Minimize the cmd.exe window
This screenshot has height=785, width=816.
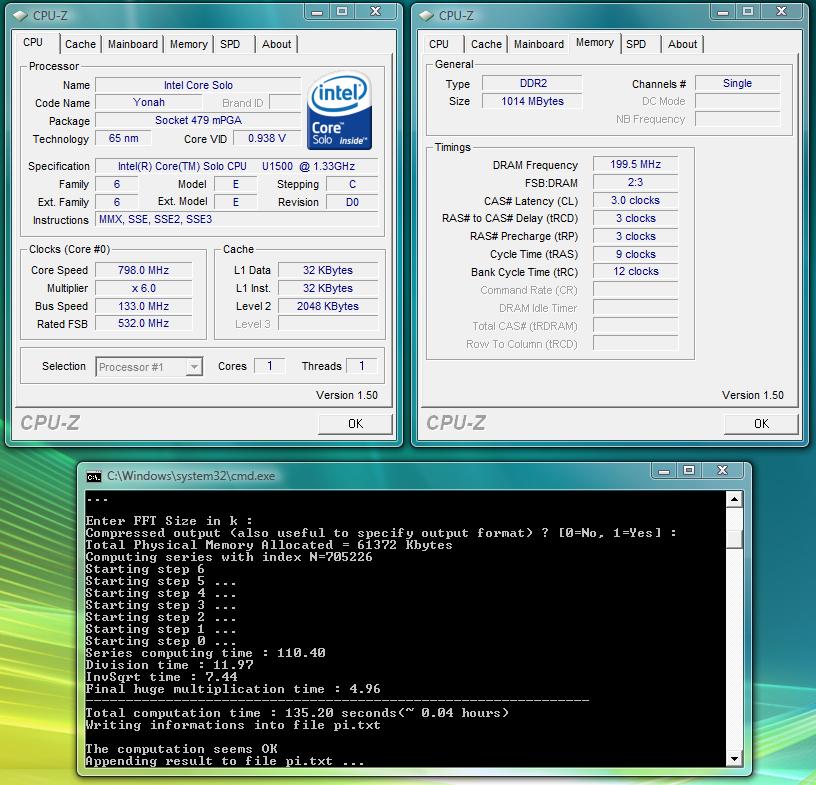click(x=664, y=471)
